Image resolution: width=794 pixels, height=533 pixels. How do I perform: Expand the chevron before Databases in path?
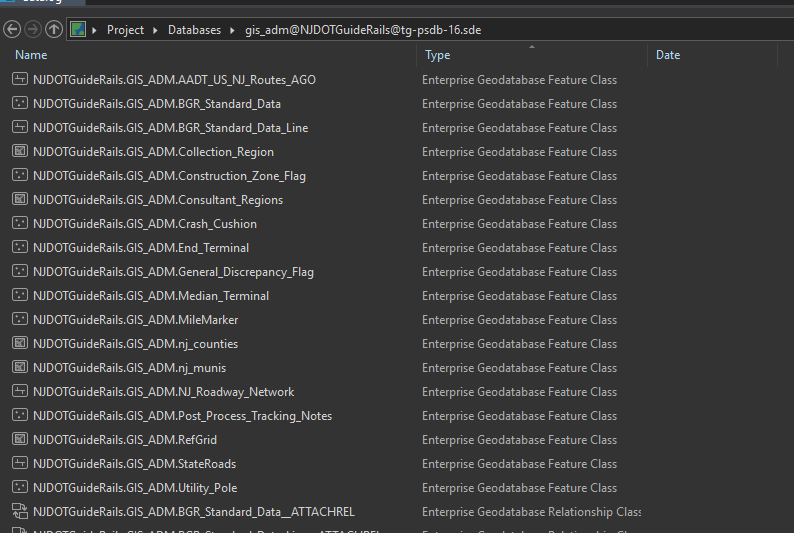[x=155, y=30]
